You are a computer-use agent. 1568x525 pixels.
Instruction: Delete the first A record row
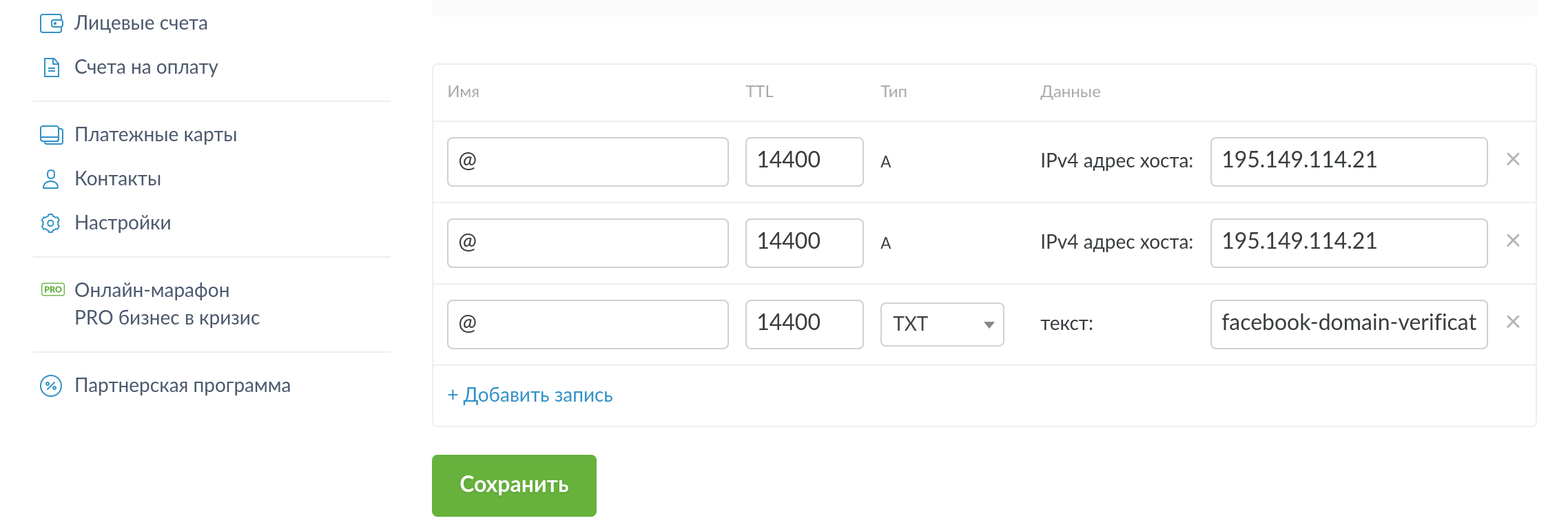1513,160
